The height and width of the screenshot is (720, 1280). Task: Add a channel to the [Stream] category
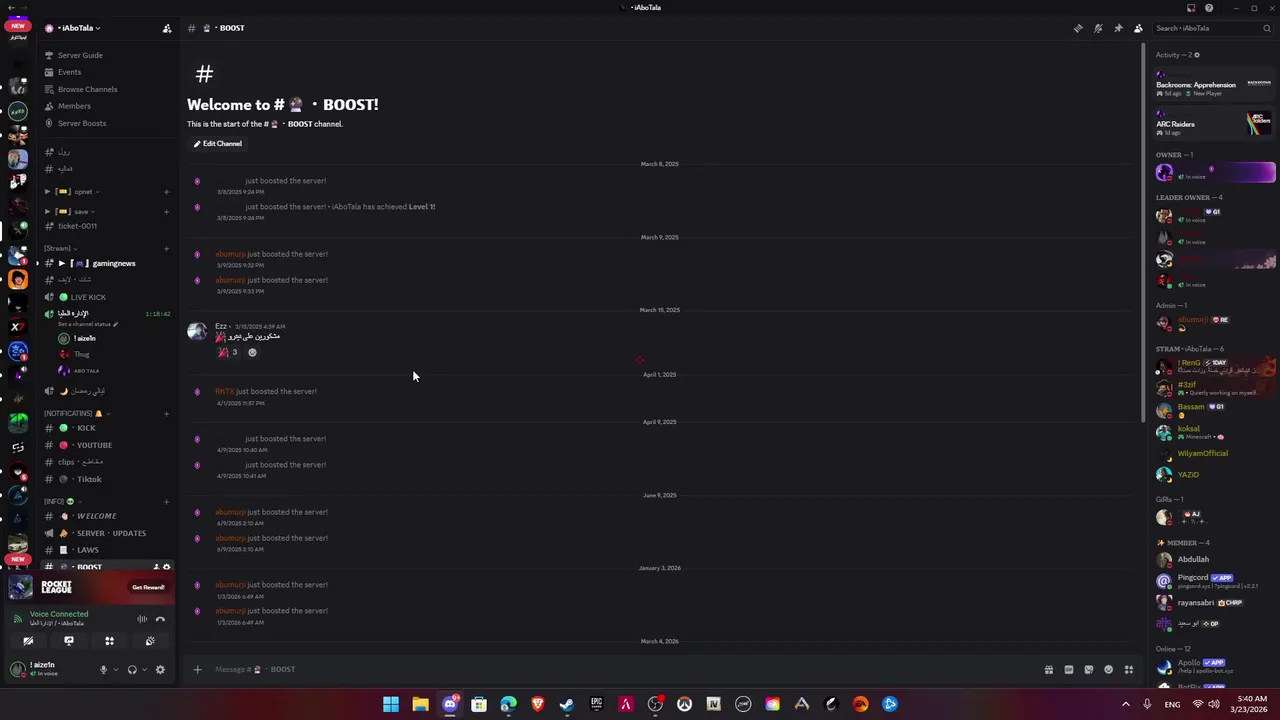click(166, 248)
